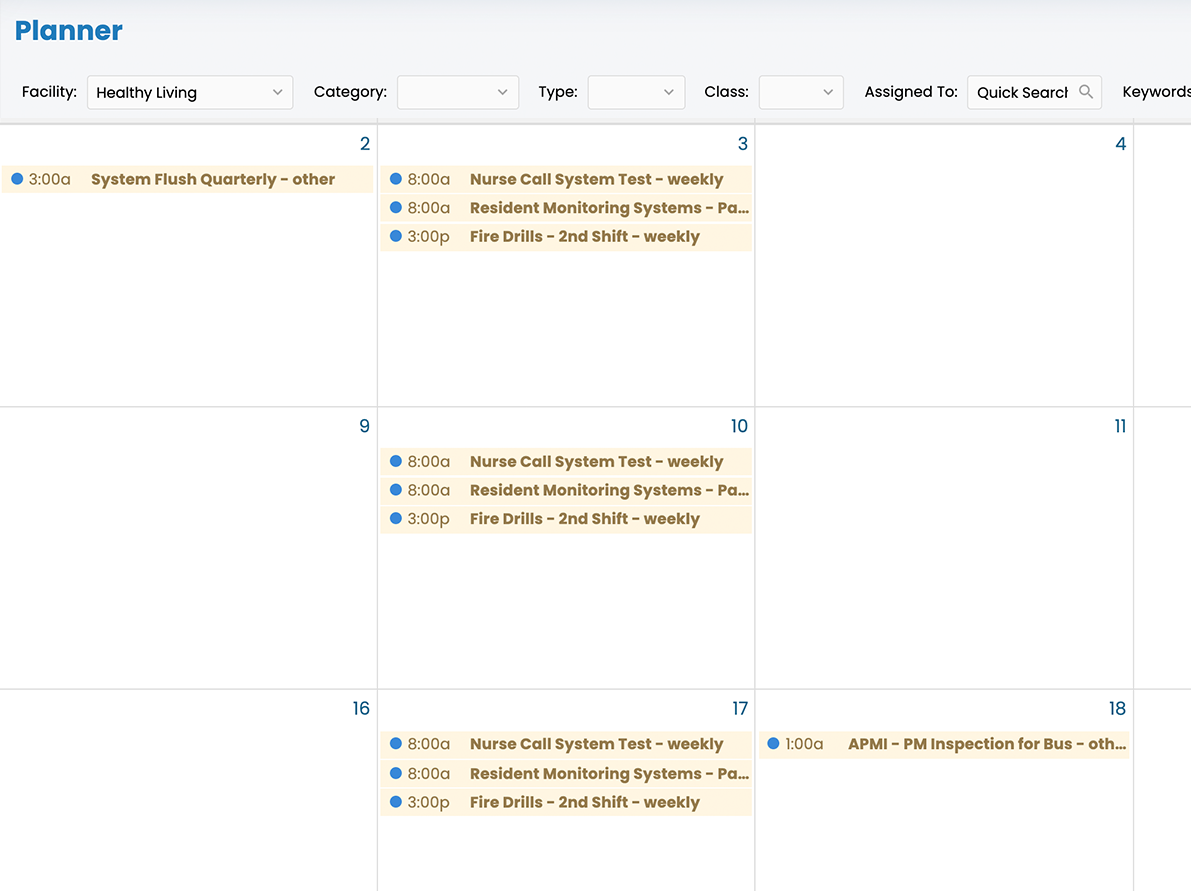The height and width of the screenshot is (891, 1191).
Task: Click the blue dot on Fire Drills for day 10
Action: coord(394,519)
